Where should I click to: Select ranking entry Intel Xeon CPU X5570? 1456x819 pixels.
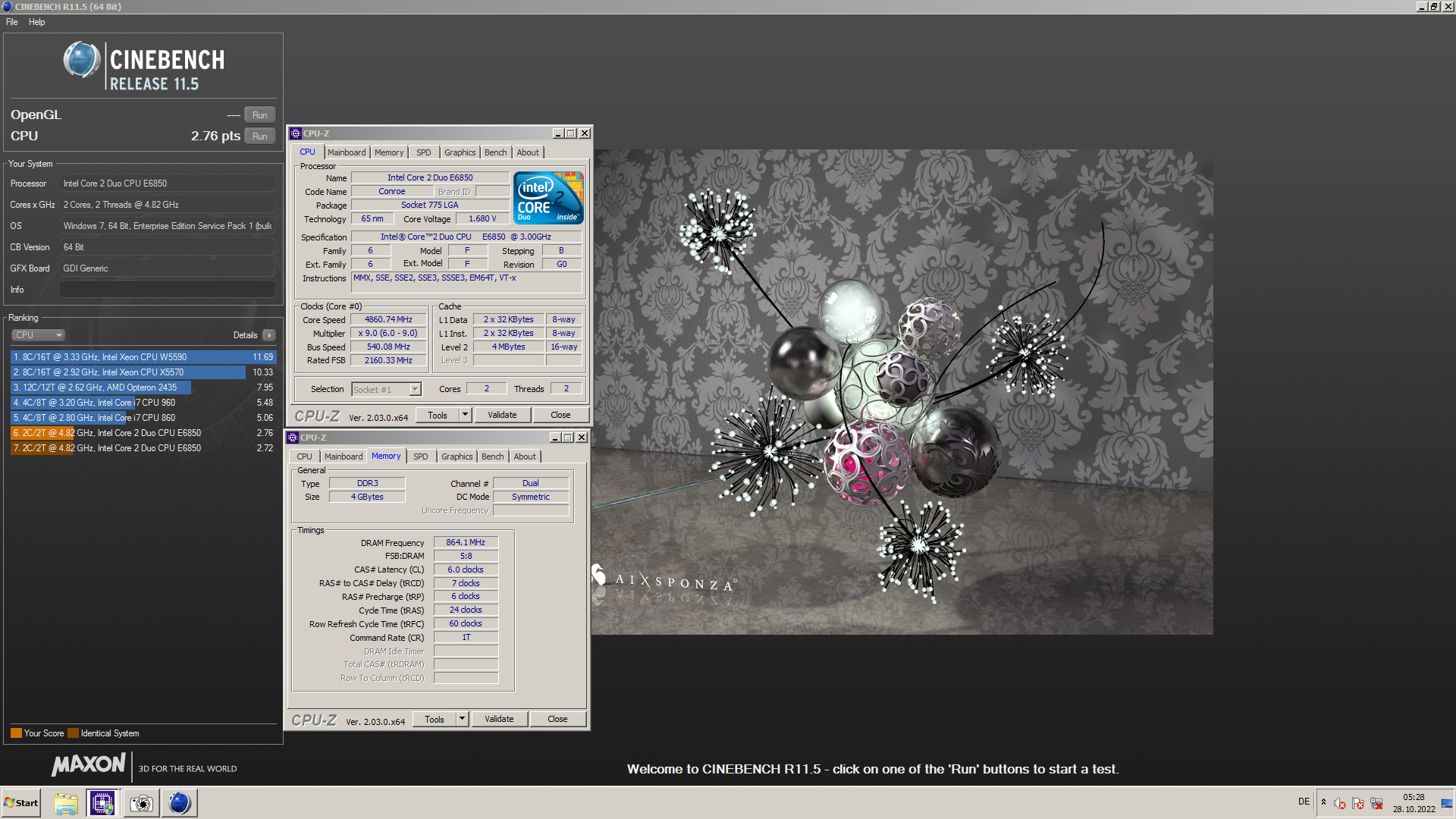[143, 372]
